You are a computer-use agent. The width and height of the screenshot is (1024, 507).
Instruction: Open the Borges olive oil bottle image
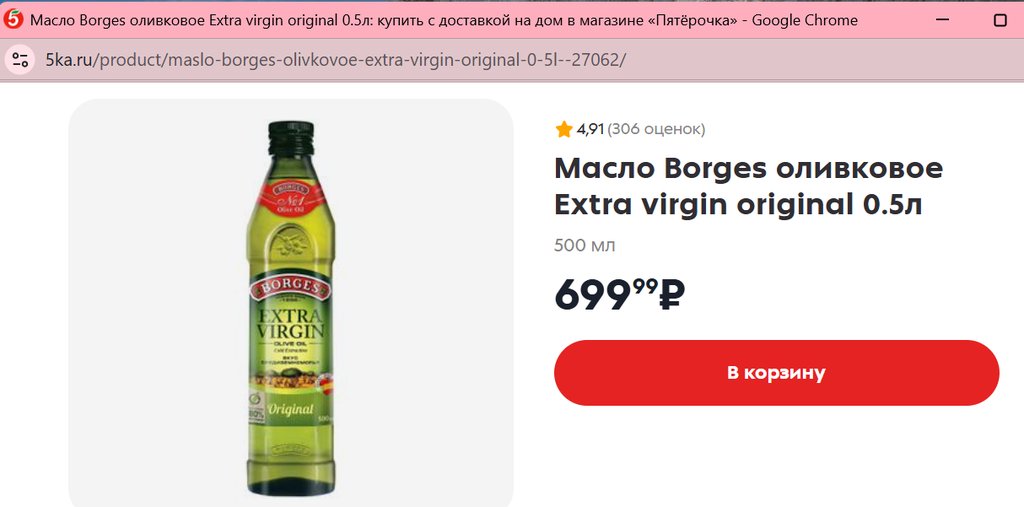[x=291, y=299]
